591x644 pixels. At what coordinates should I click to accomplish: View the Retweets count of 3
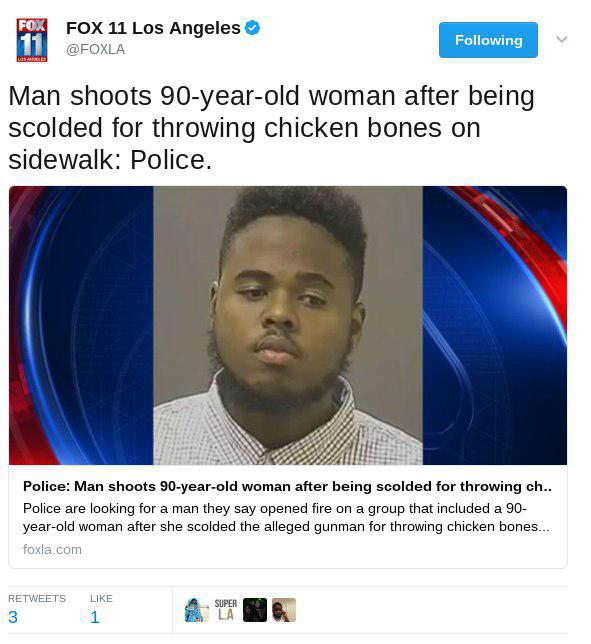tap(13, 617)
